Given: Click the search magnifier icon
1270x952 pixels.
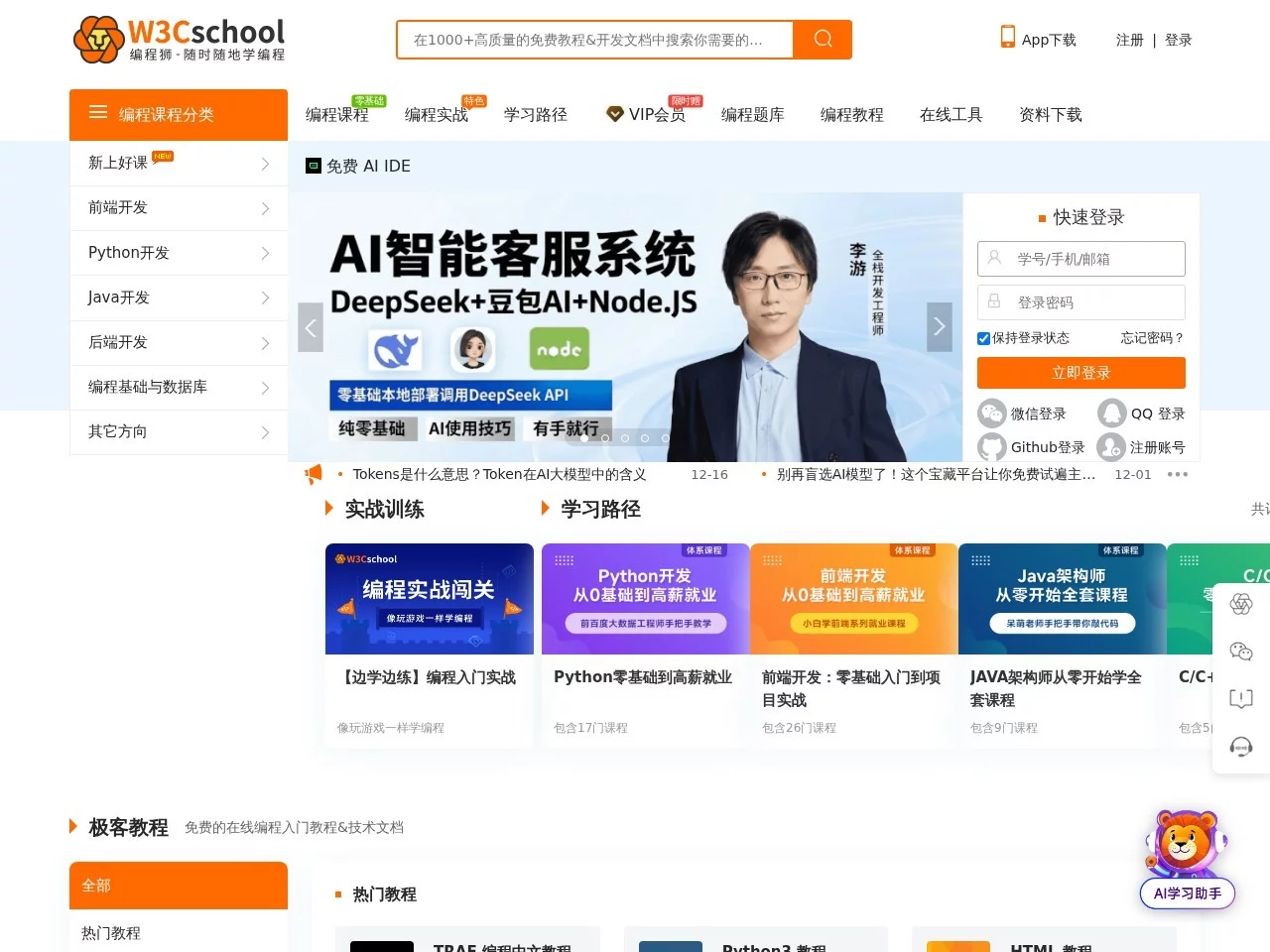Looking at the screenshot, I should click(x=822, y=39).
